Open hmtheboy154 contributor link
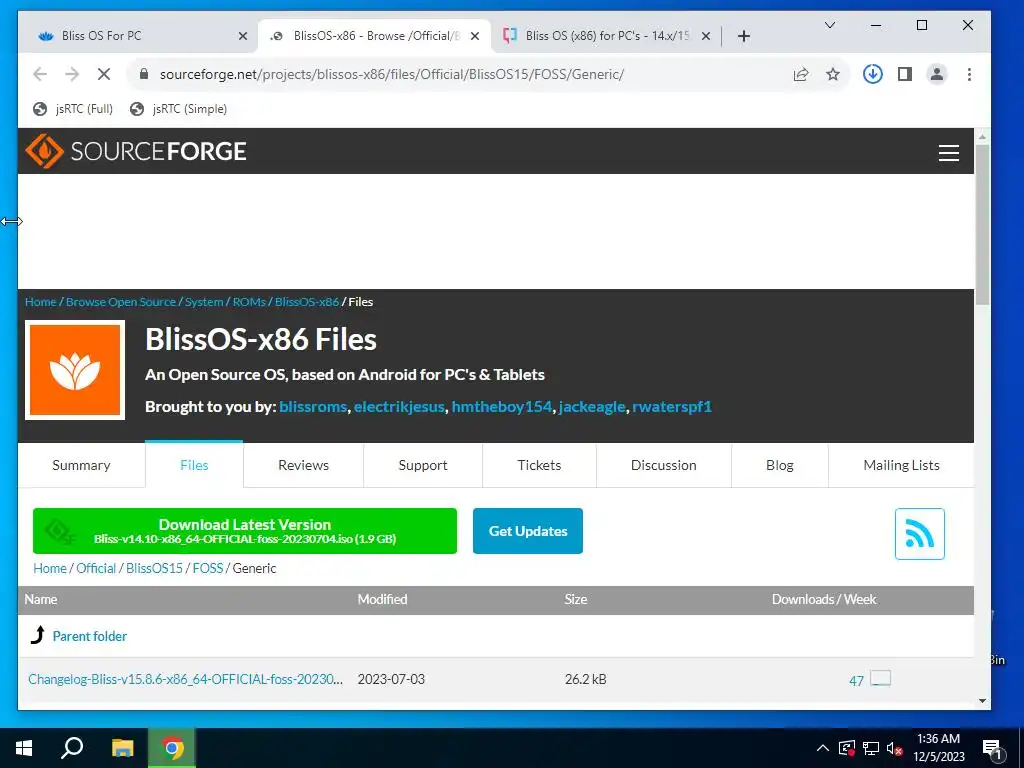The width and height of the screenshot is (1024, 768). coord(502,406)
